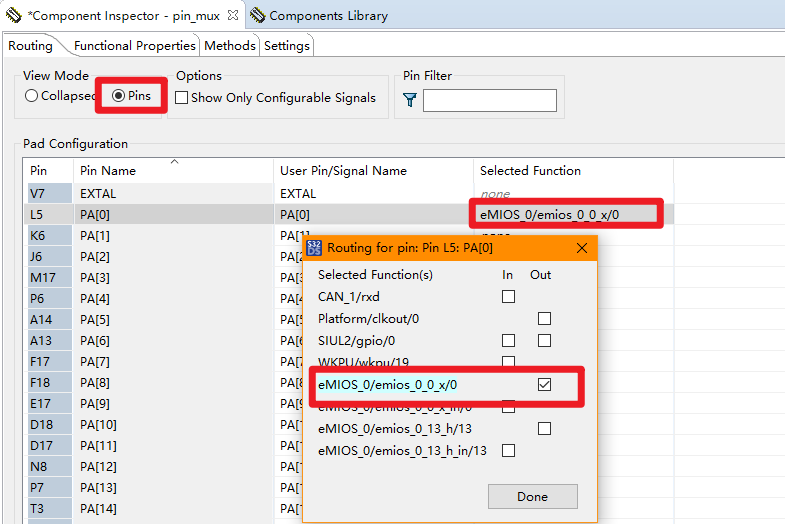Image resolution: width=785 pixels, height=524 pixels.
Task: Check the Out box for SIUL2/gpio/0
Action: 544,340
